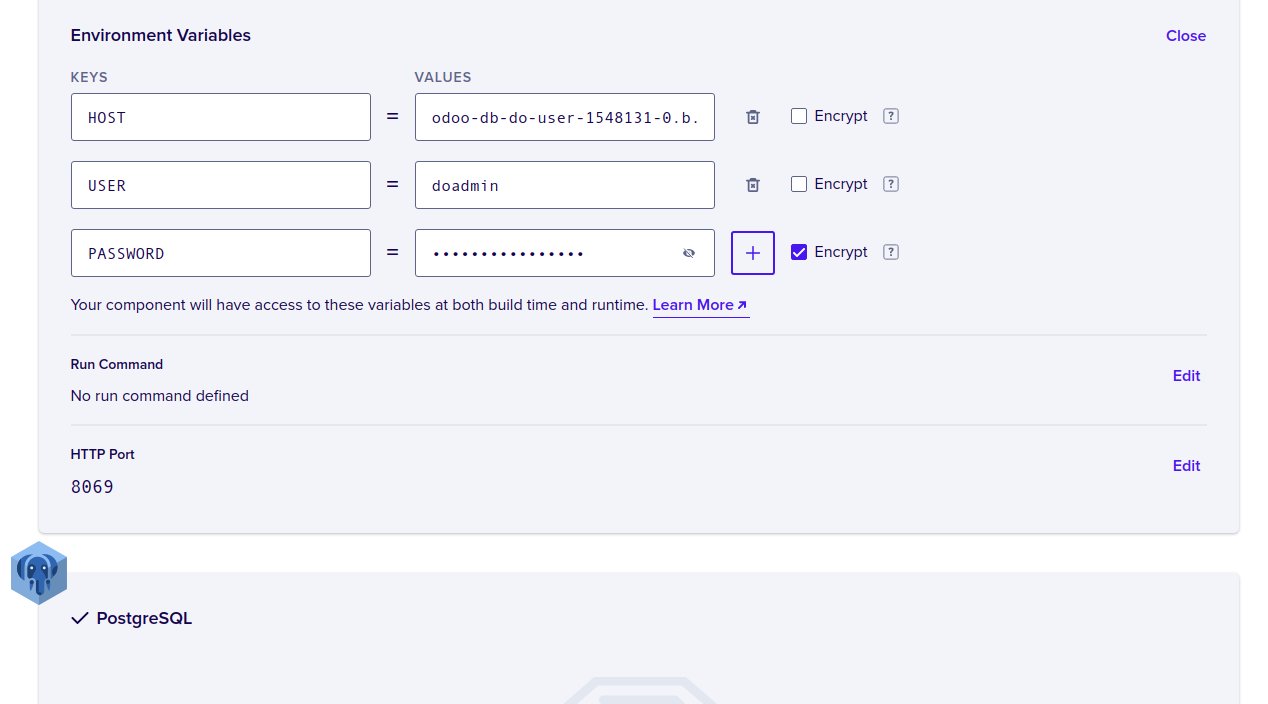Click the PostgreSQL elephant hexagon icon
The image size is (1268, 704).
(x=39, y=573)
